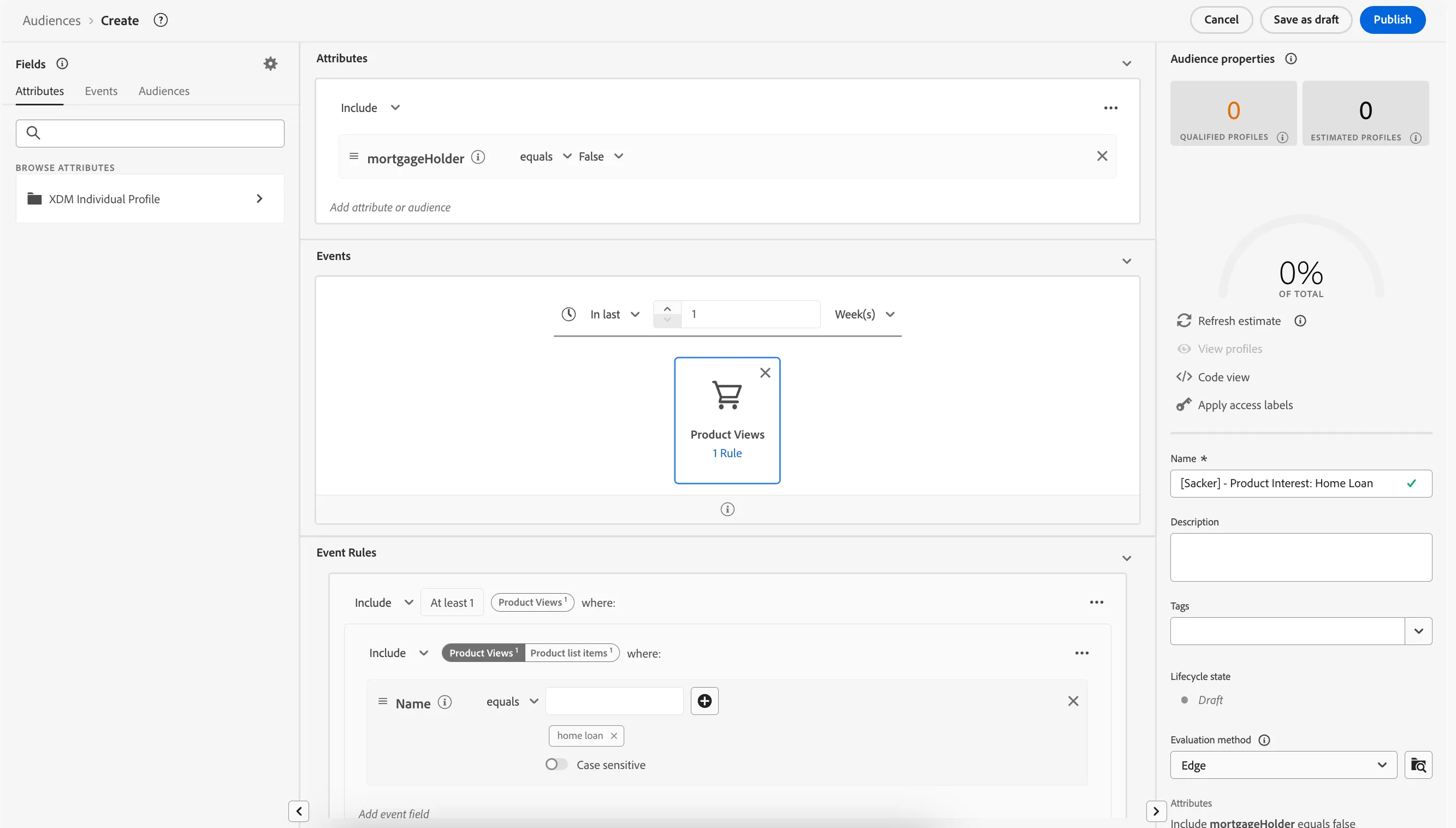Open more options for Product list items rule
The width and height of the screenshot is (1456, 828).
pyautogui.click(x=1081, y=653)
